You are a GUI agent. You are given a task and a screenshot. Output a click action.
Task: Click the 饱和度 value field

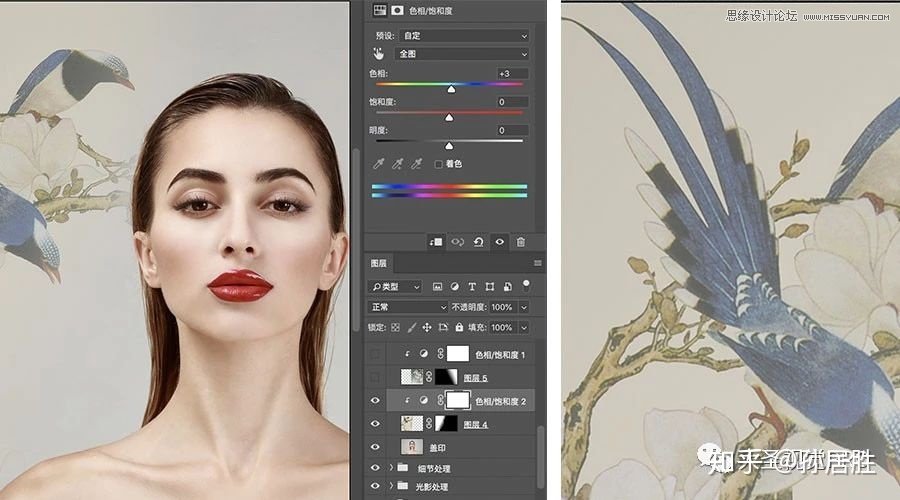pos(512,102)
